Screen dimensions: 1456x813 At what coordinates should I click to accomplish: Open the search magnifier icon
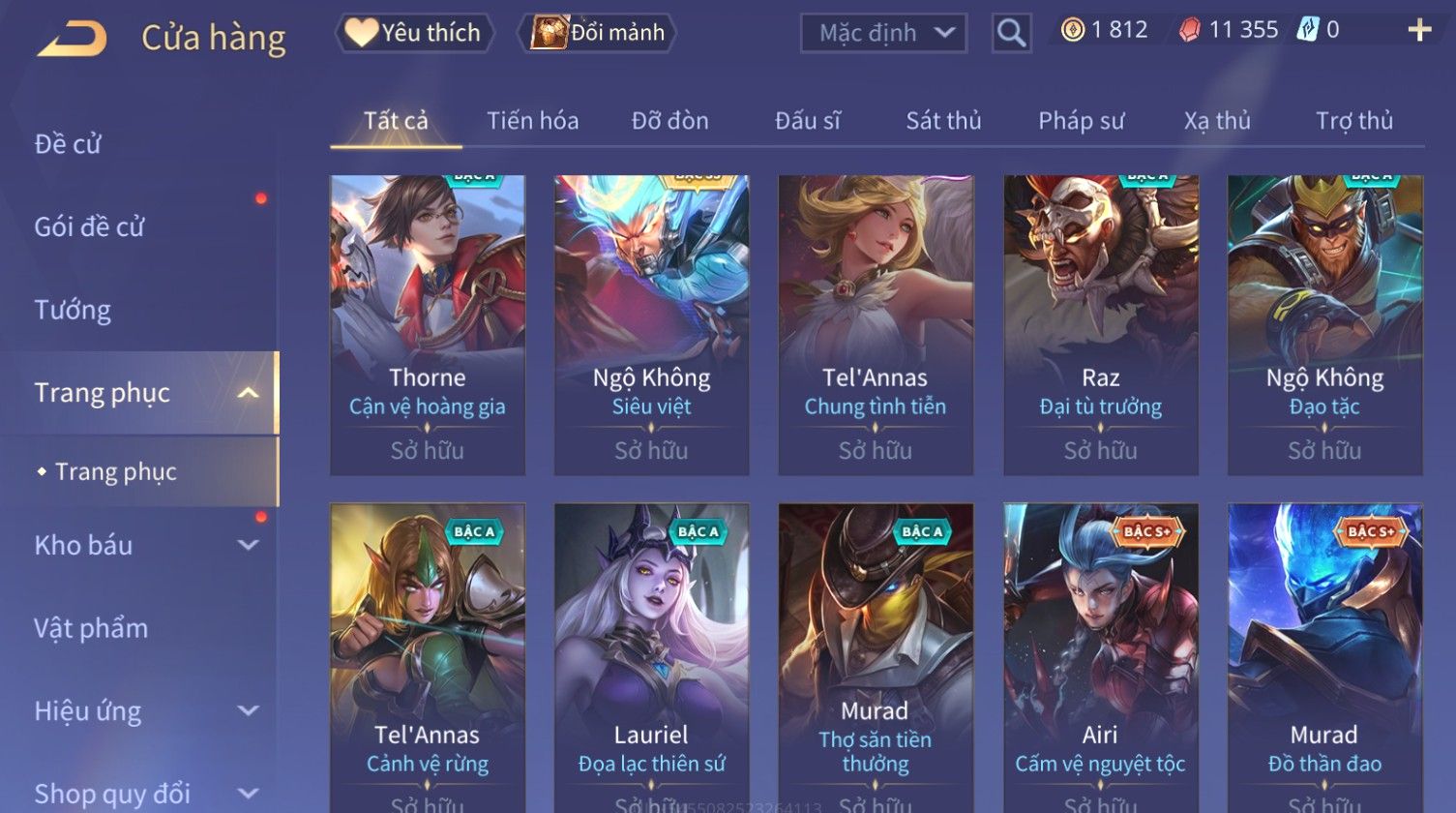pos(1011,33)
